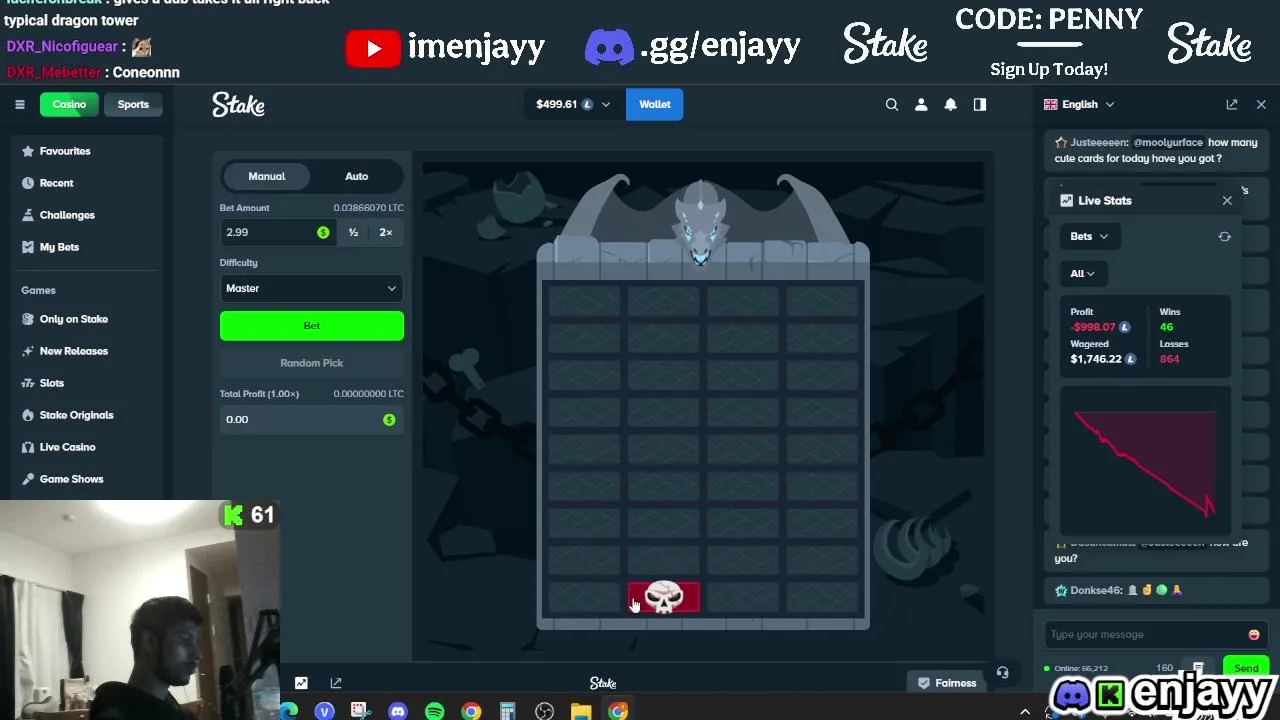Open Calculator from the taskbar
1280x720 pixels.
[x=508, y=711]
